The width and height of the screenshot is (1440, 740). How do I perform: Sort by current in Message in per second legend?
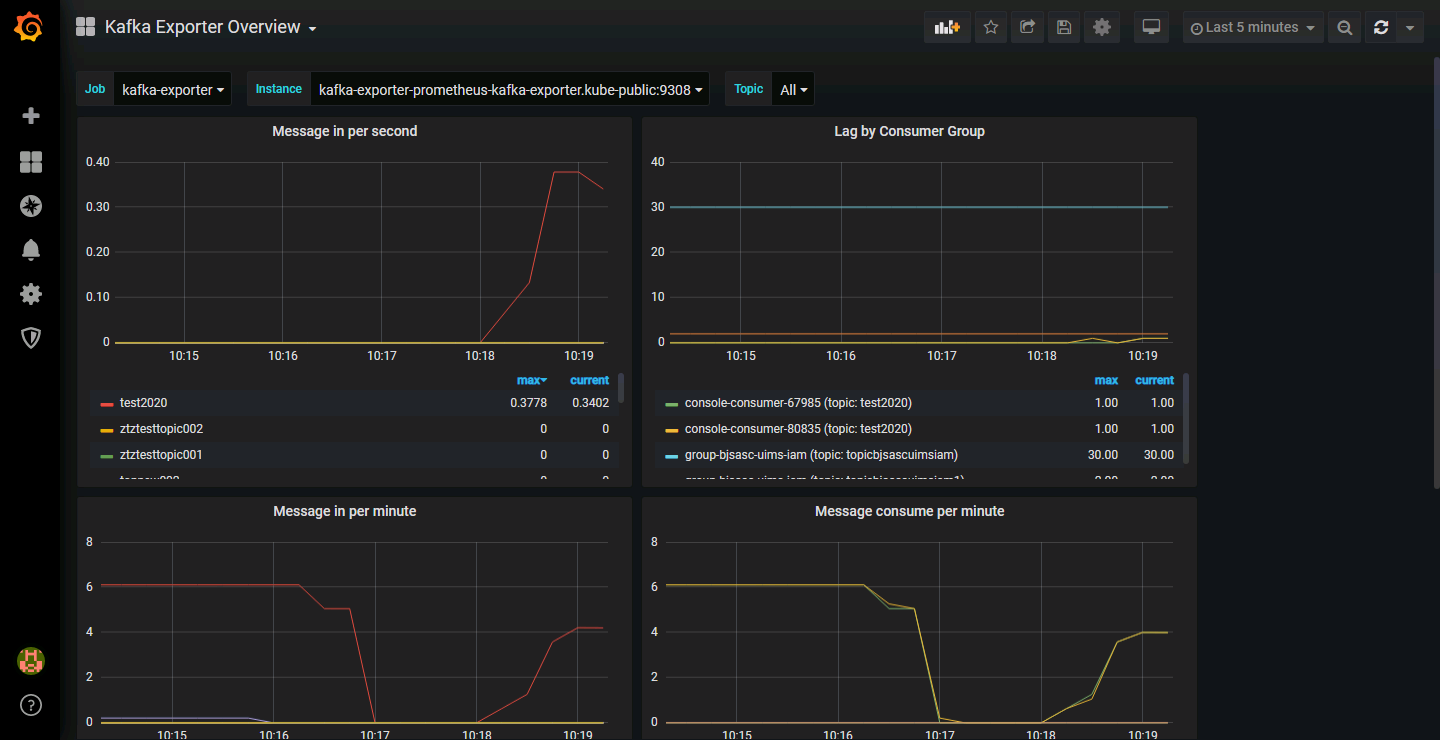pos(589,380)
